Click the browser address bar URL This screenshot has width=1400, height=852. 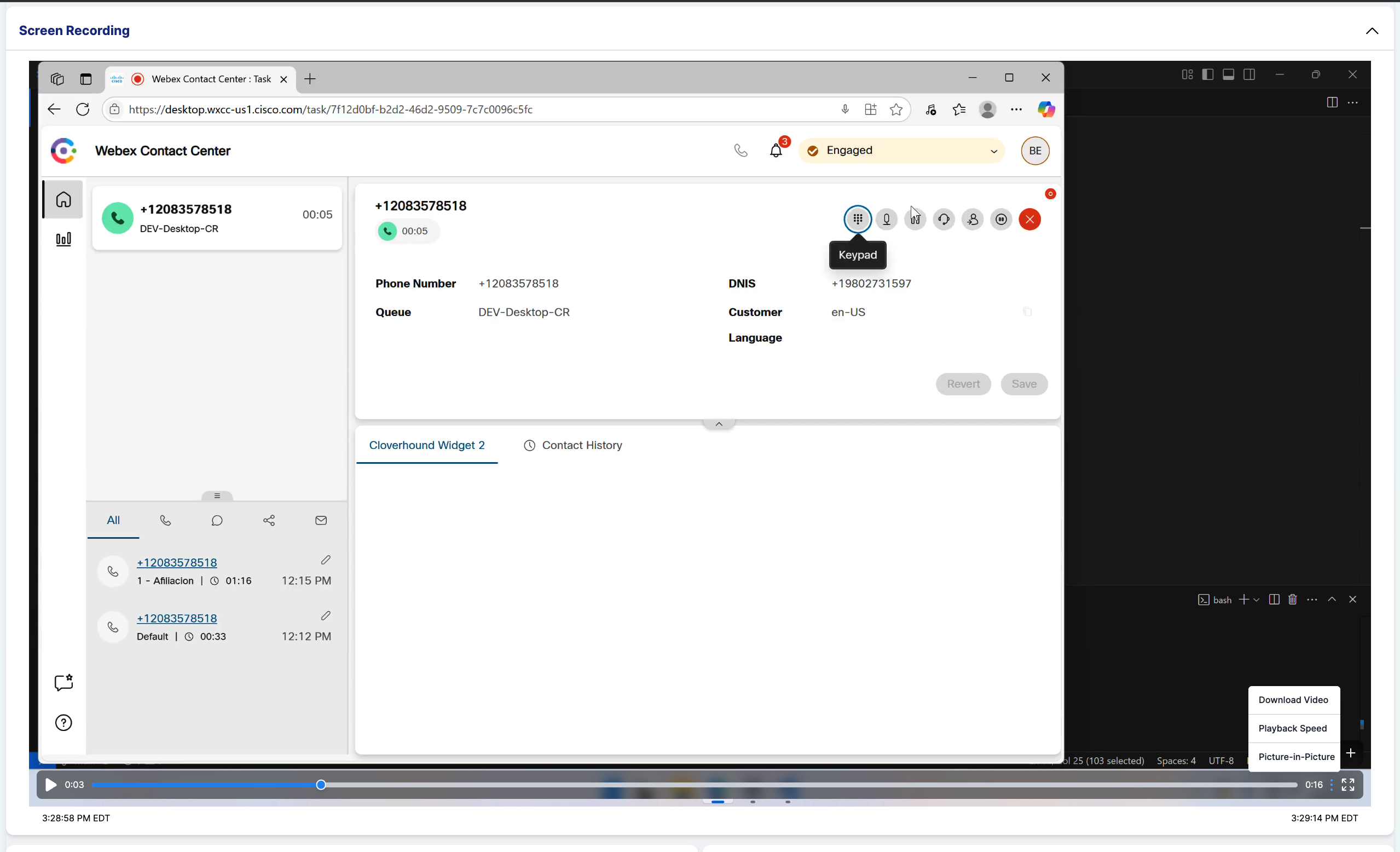331,109
